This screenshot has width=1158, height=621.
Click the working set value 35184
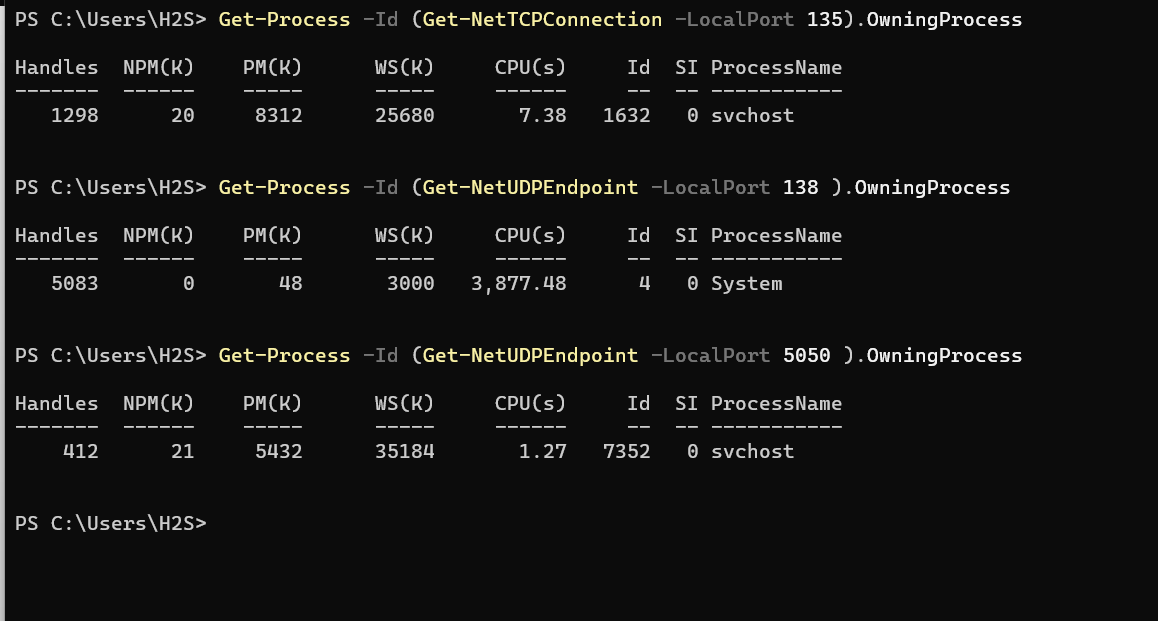click(x=404, y=452)
